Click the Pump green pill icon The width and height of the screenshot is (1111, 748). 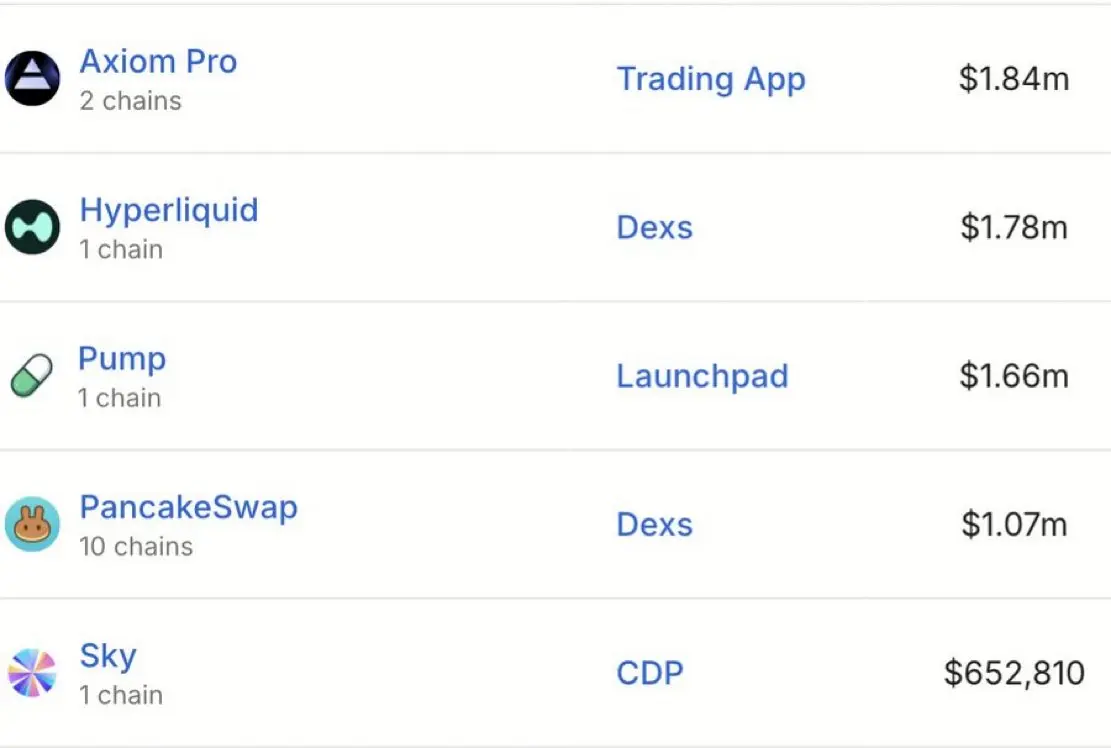tap(32, 375)
